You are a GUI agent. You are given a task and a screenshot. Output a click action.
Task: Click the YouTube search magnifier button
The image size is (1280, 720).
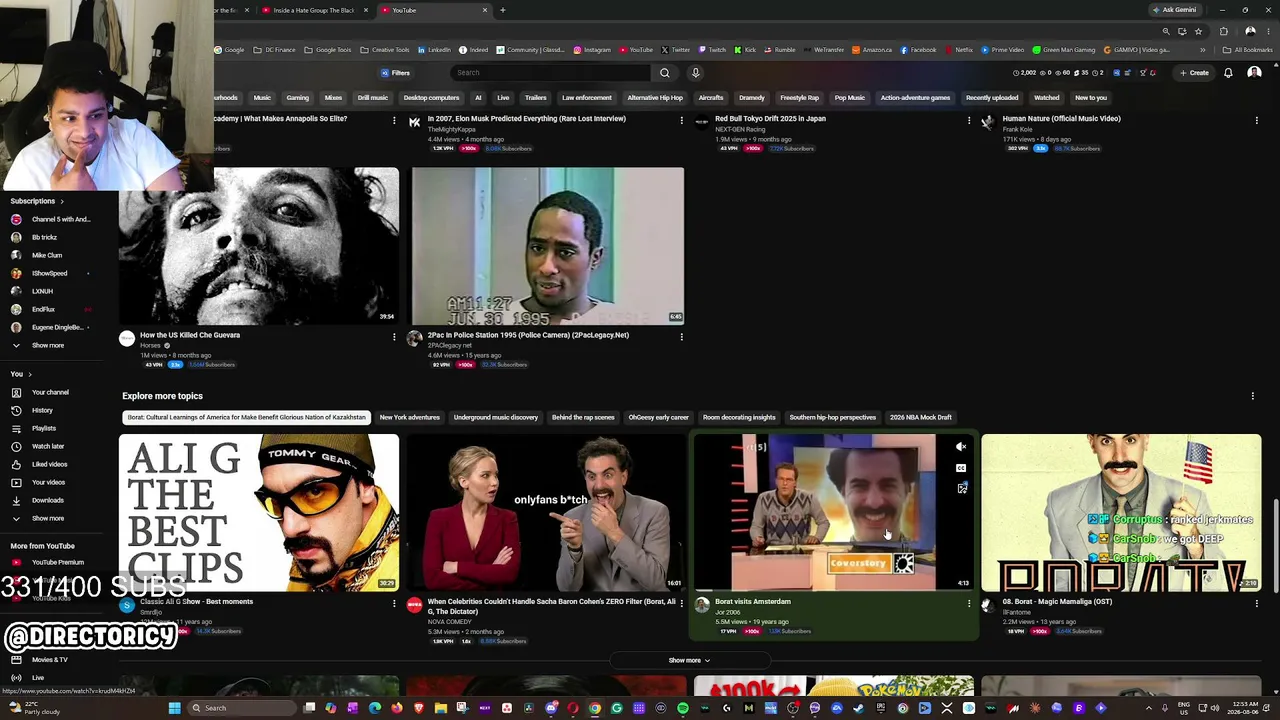pos(664,73)
